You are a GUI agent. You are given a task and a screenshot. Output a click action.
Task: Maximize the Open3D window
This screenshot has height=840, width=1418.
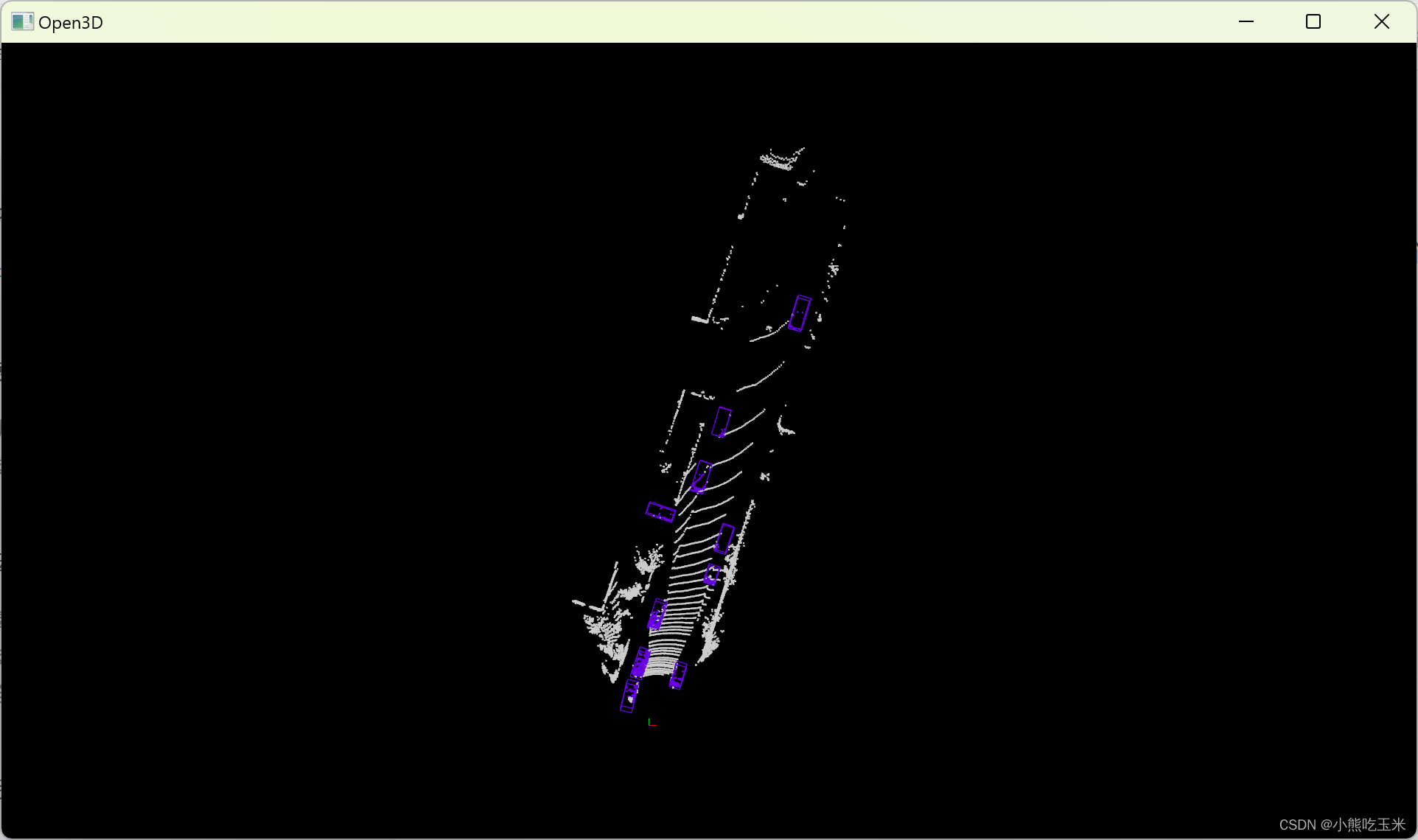[x=1313, y=22]
